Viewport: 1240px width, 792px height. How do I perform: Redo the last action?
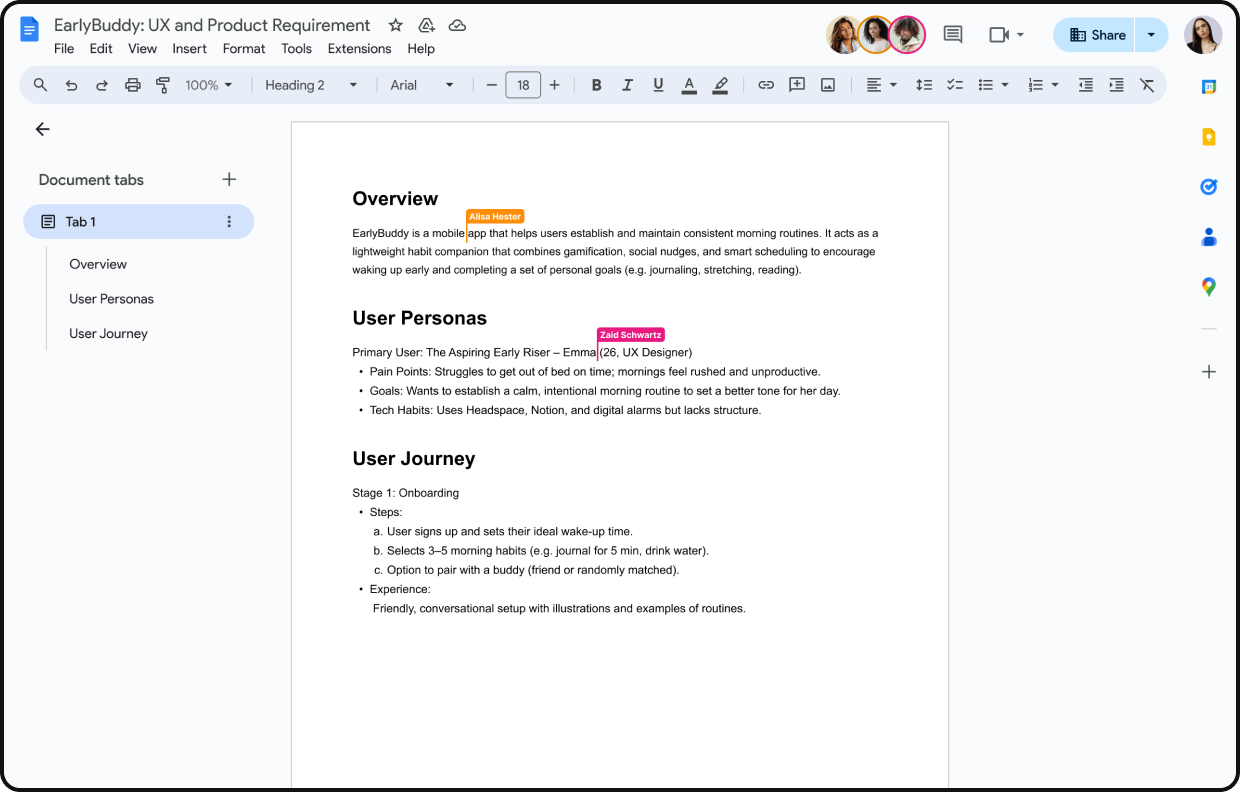pos(102,85)
